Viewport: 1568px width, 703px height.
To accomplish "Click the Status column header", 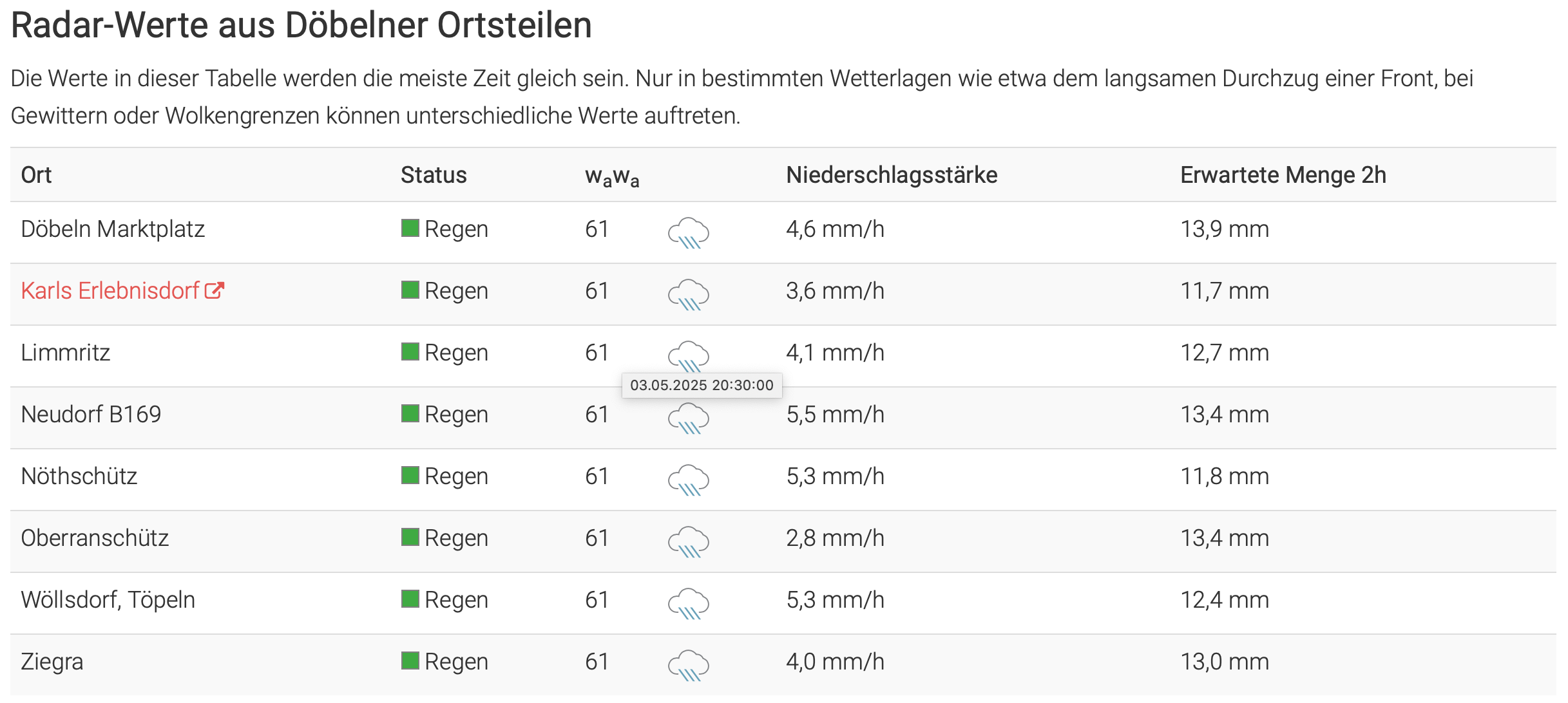I will coord(434,175).
